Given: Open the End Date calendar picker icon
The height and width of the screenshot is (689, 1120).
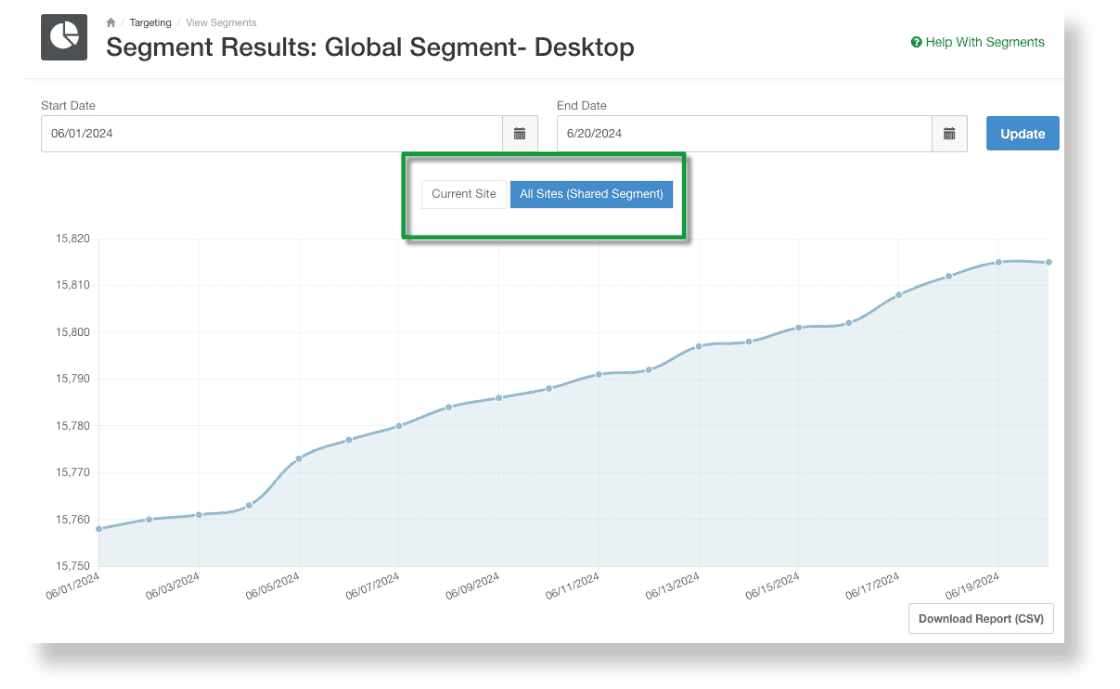Looking at the screenshot, I should point(949,132).
